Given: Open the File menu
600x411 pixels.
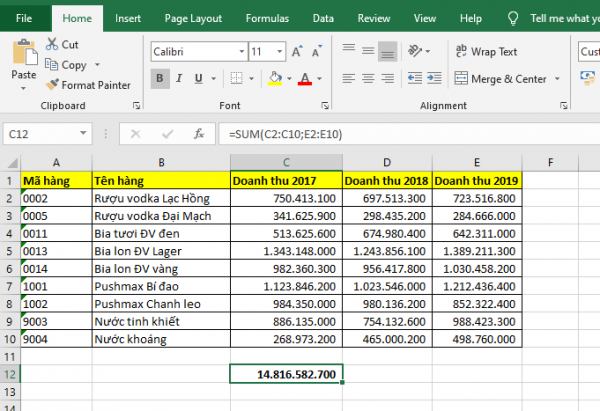Looking at the screenshot, I should click(24, 18).
